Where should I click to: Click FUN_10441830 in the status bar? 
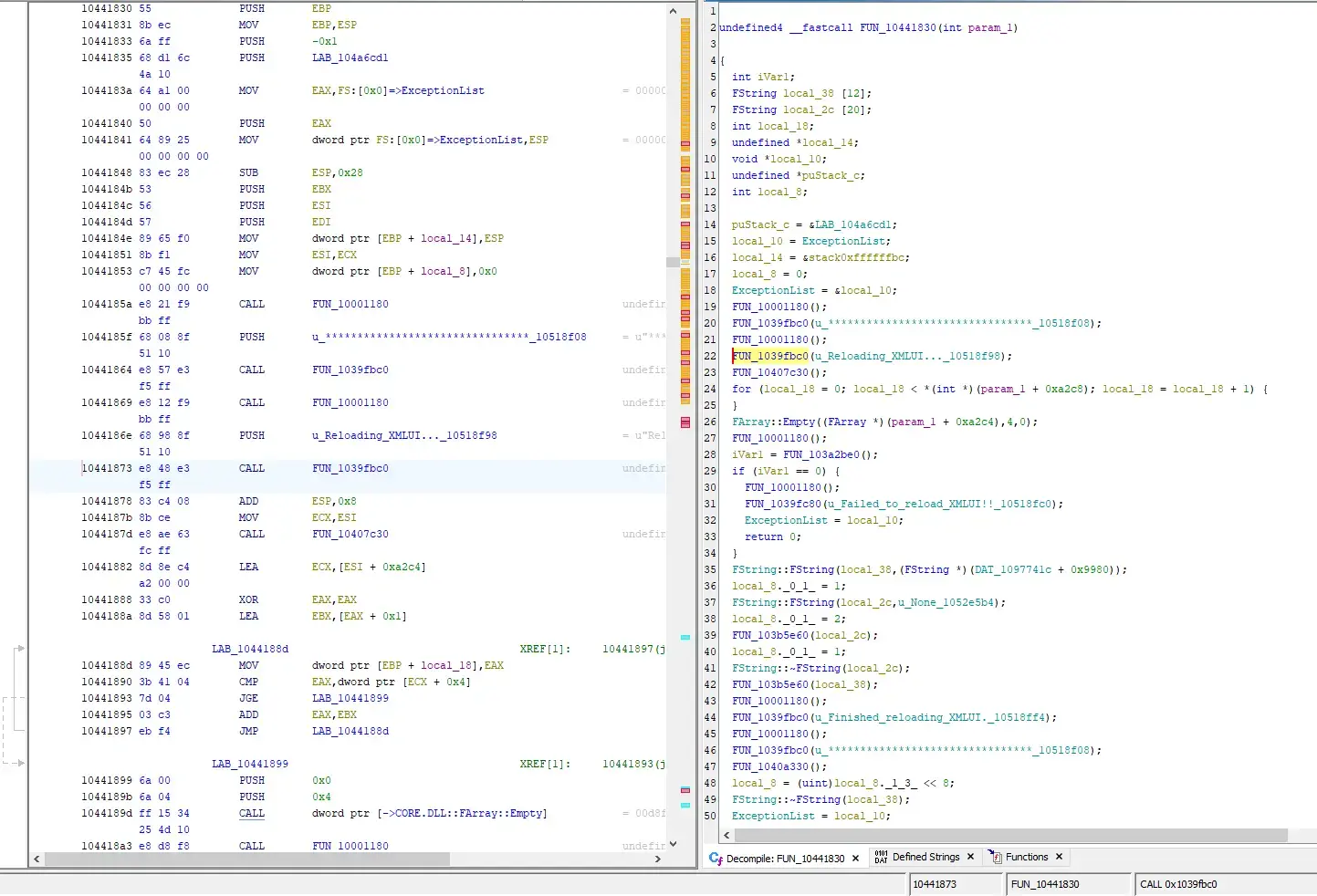[x=1045, y=884]
